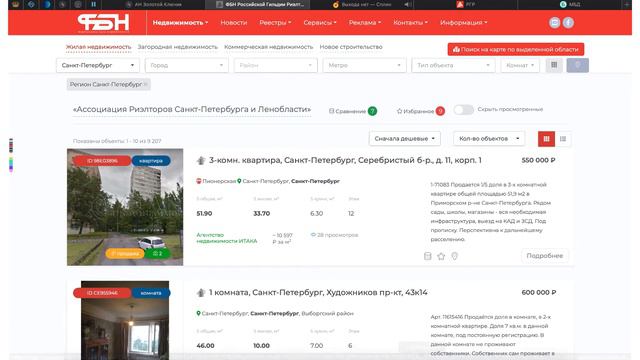Select the Коммерческая недвижимость tab
The width and height of the screenshot is (640, 360).
[269, 47]
